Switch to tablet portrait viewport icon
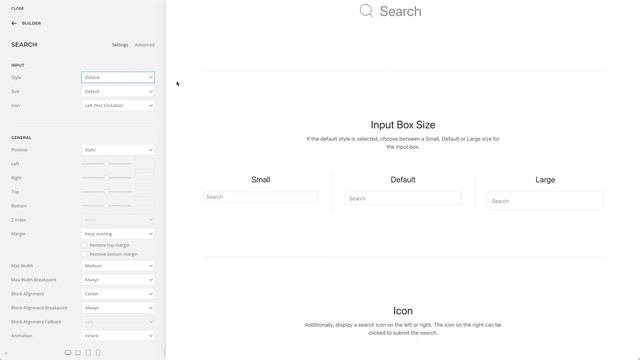This screenshot has height=360, width=640. 88,353
